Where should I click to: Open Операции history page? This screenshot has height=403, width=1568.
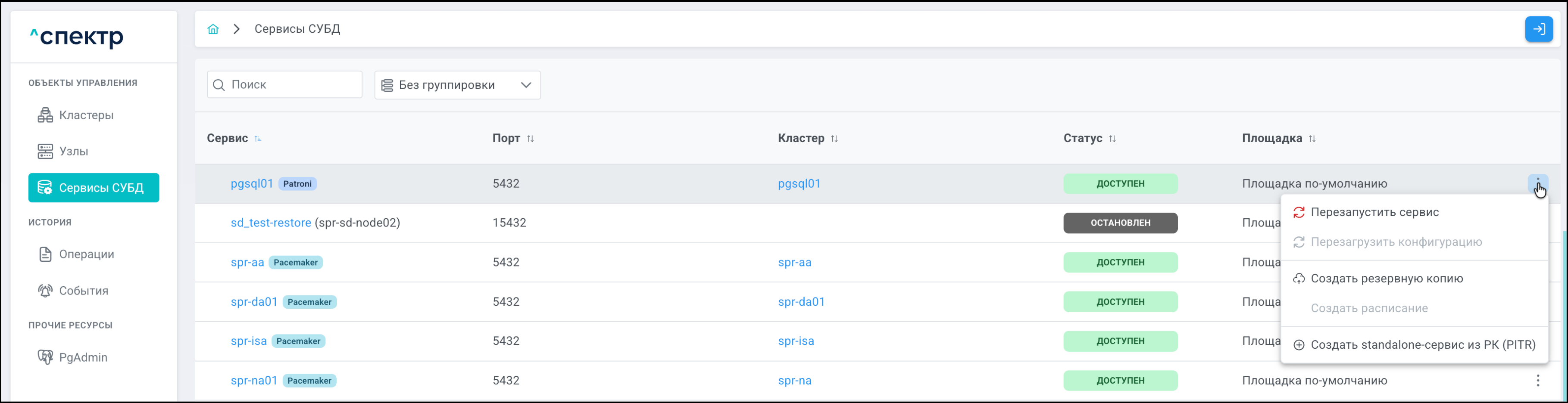coord(87,254)
